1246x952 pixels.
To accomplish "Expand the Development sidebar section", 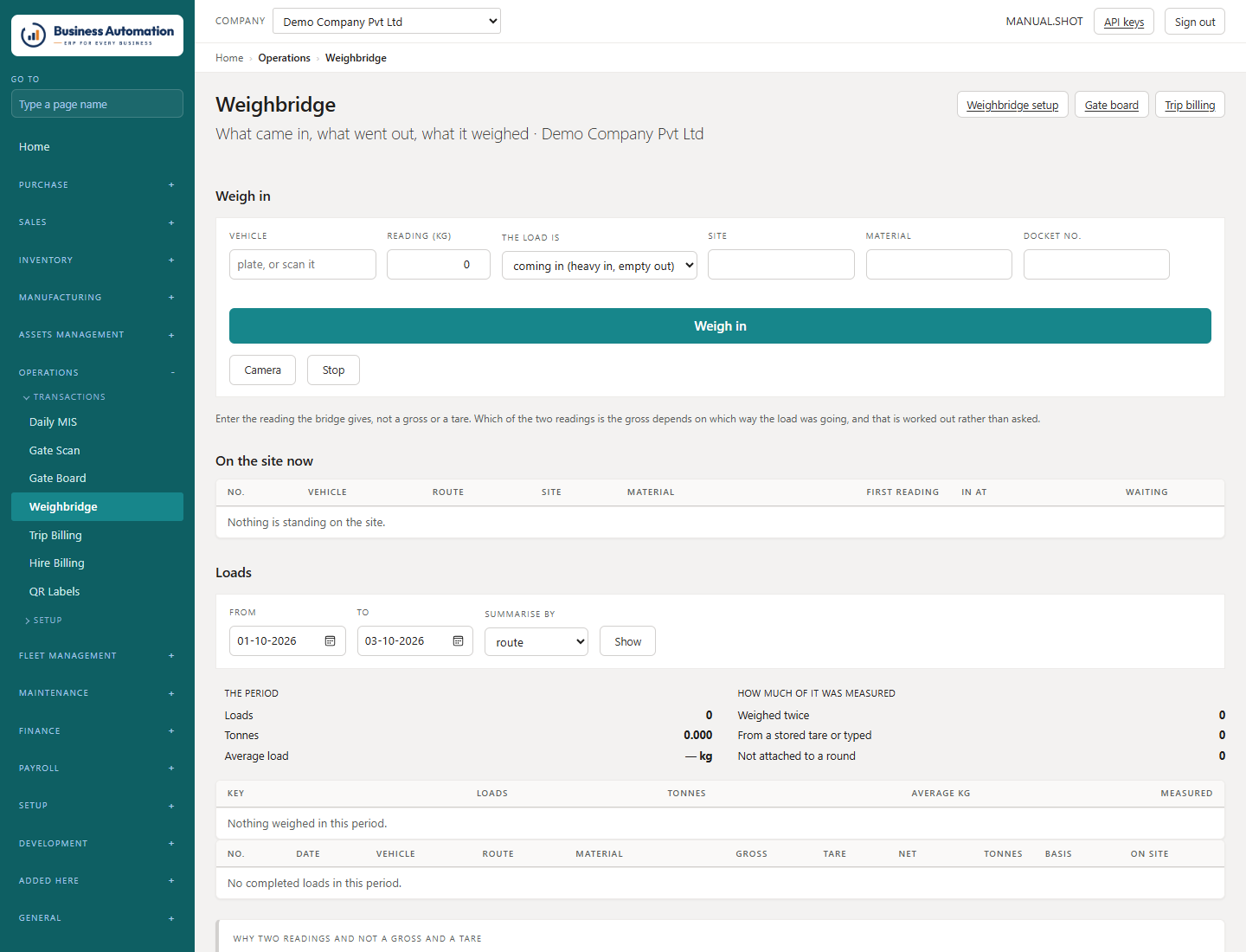I will [97, 844].
